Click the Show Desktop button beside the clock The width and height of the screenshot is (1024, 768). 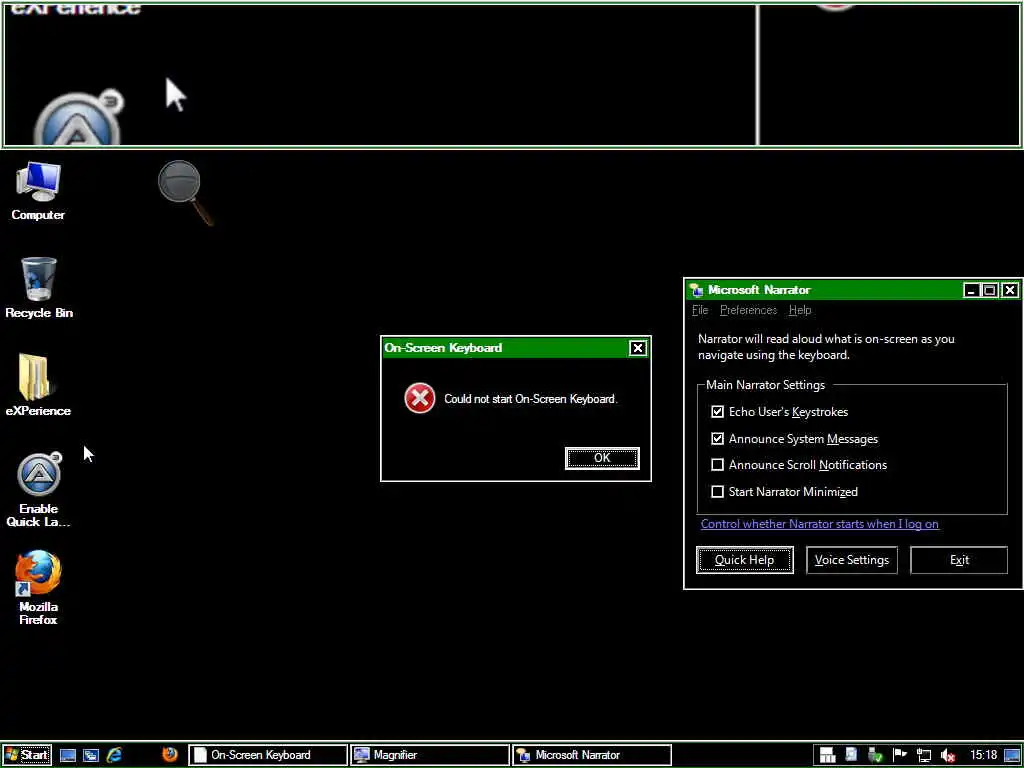coord(1011,755)
